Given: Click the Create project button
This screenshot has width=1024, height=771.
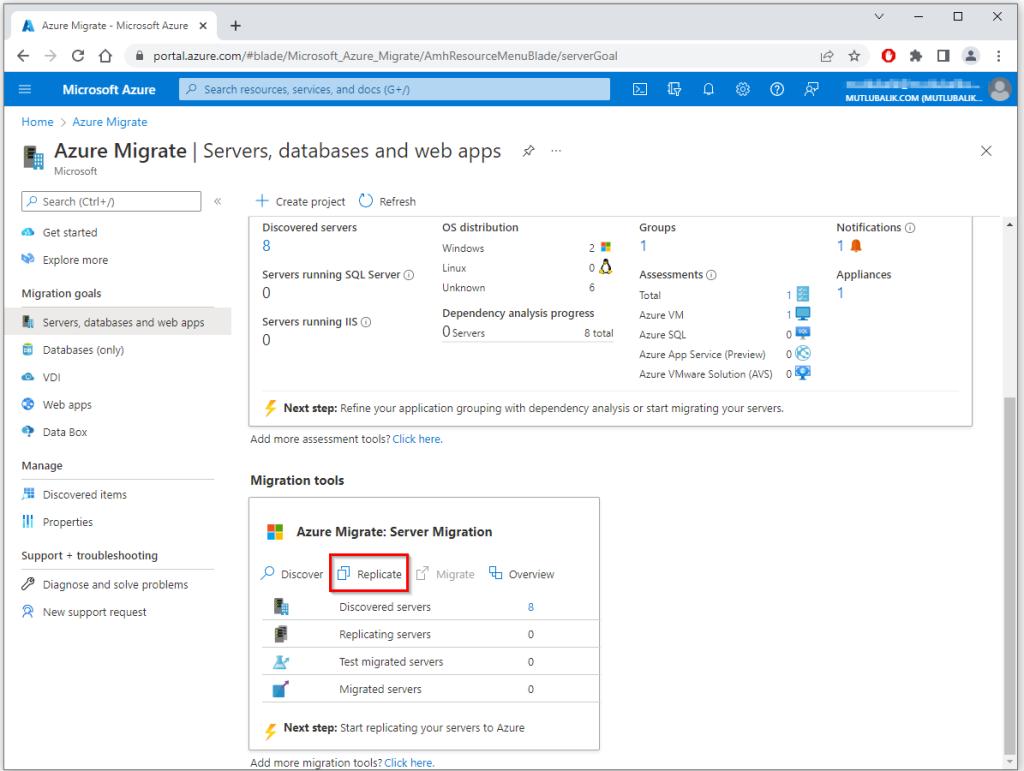Looking at the screenshot, I should coord(300,201).
